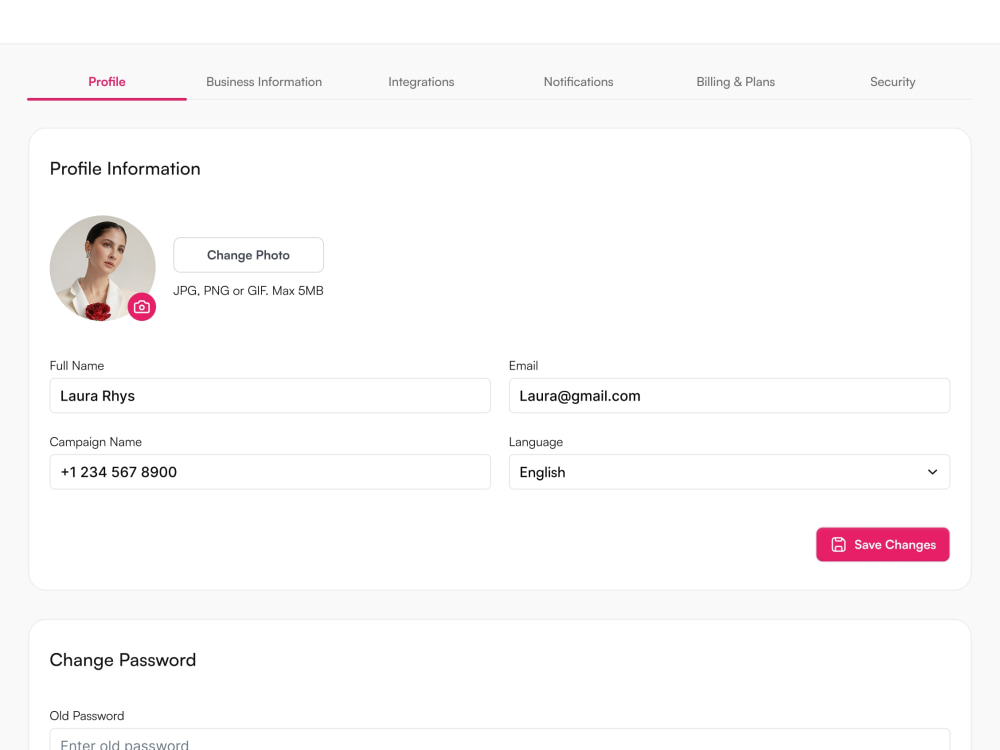The image size is (1000, 750).
Task: Click the Email label
Action: click(524, 365)
